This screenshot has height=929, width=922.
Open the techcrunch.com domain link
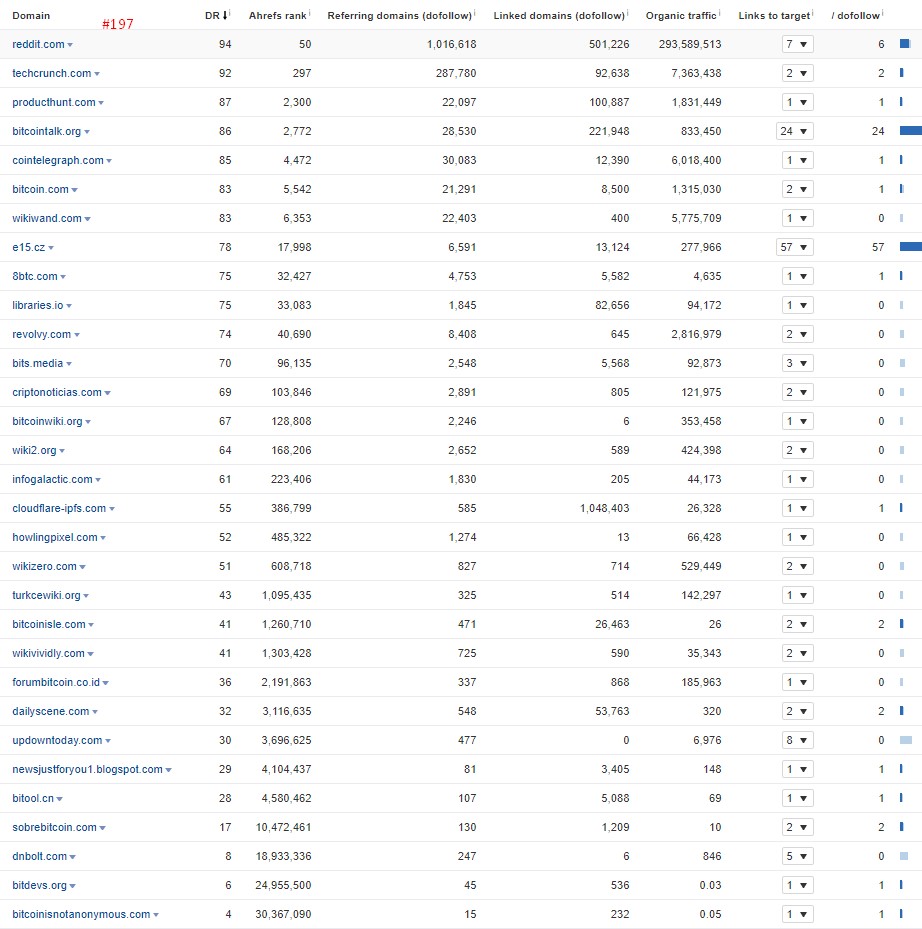52,73
